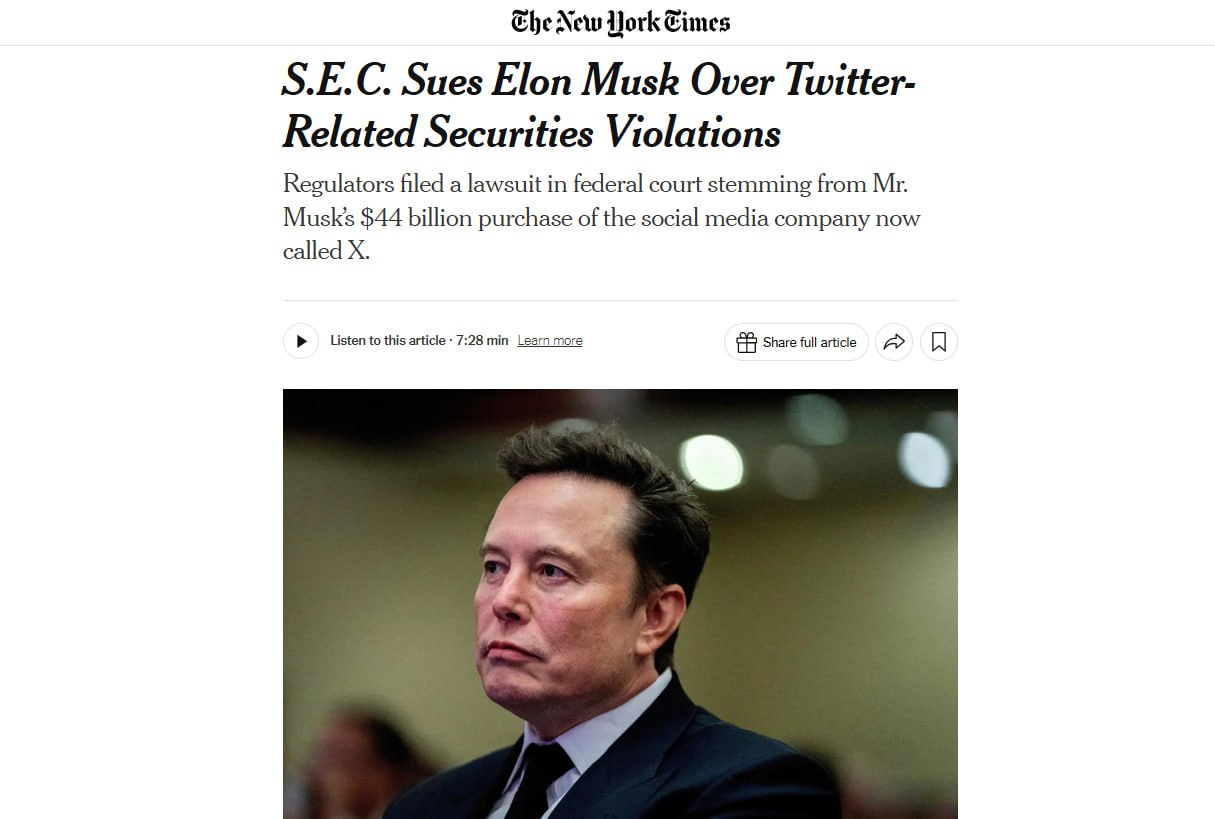Click the 7:28 min audio duration
Screen dimensions: 1215x819
click(482, 341)
